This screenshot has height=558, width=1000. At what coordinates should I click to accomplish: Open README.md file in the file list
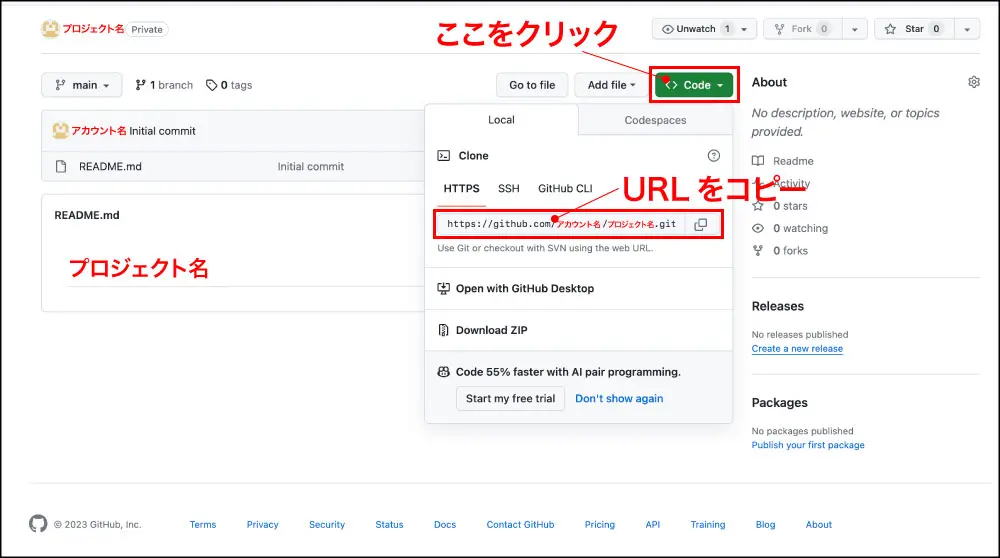tap(110, 167)
